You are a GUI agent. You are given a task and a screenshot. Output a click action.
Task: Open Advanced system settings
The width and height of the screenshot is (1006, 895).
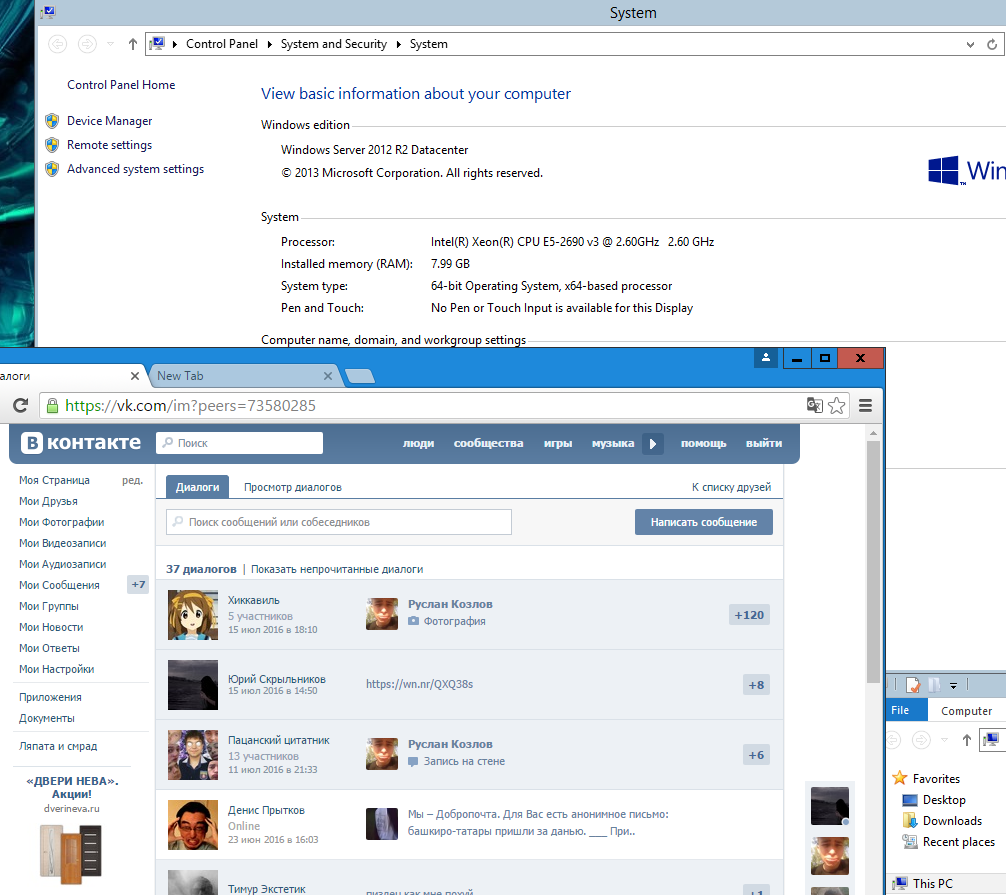point(135,169)
